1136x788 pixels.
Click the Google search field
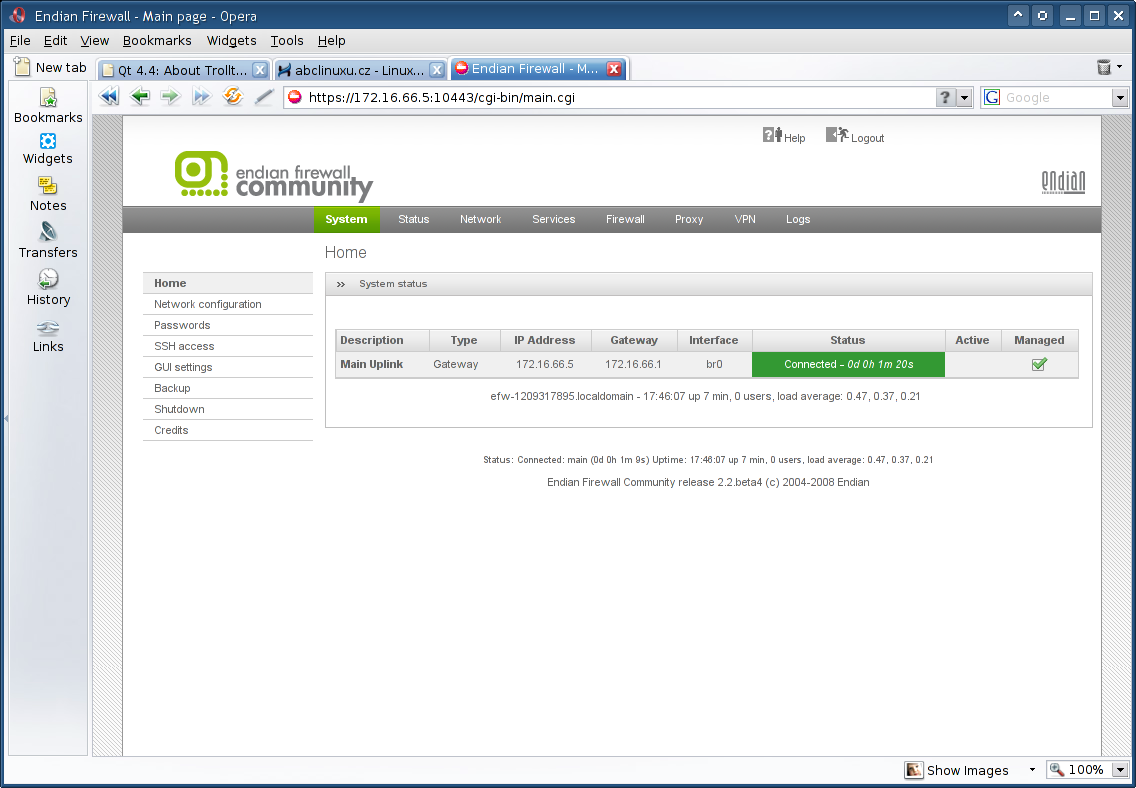pyautogui.click(x=1057, y=98)
